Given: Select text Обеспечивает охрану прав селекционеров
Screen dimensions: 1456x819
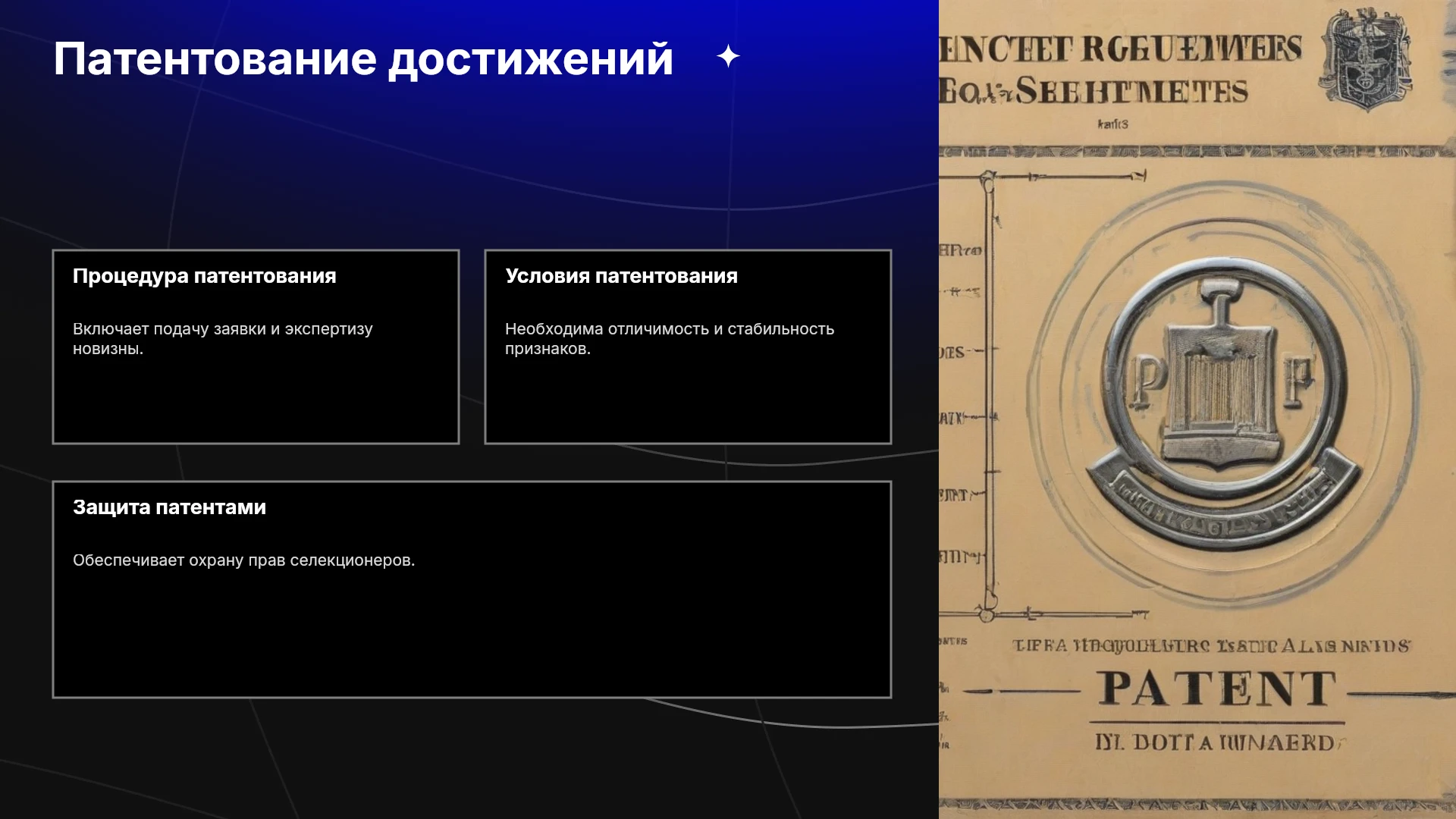Looking at the screenshot, I should pos(243,560).
